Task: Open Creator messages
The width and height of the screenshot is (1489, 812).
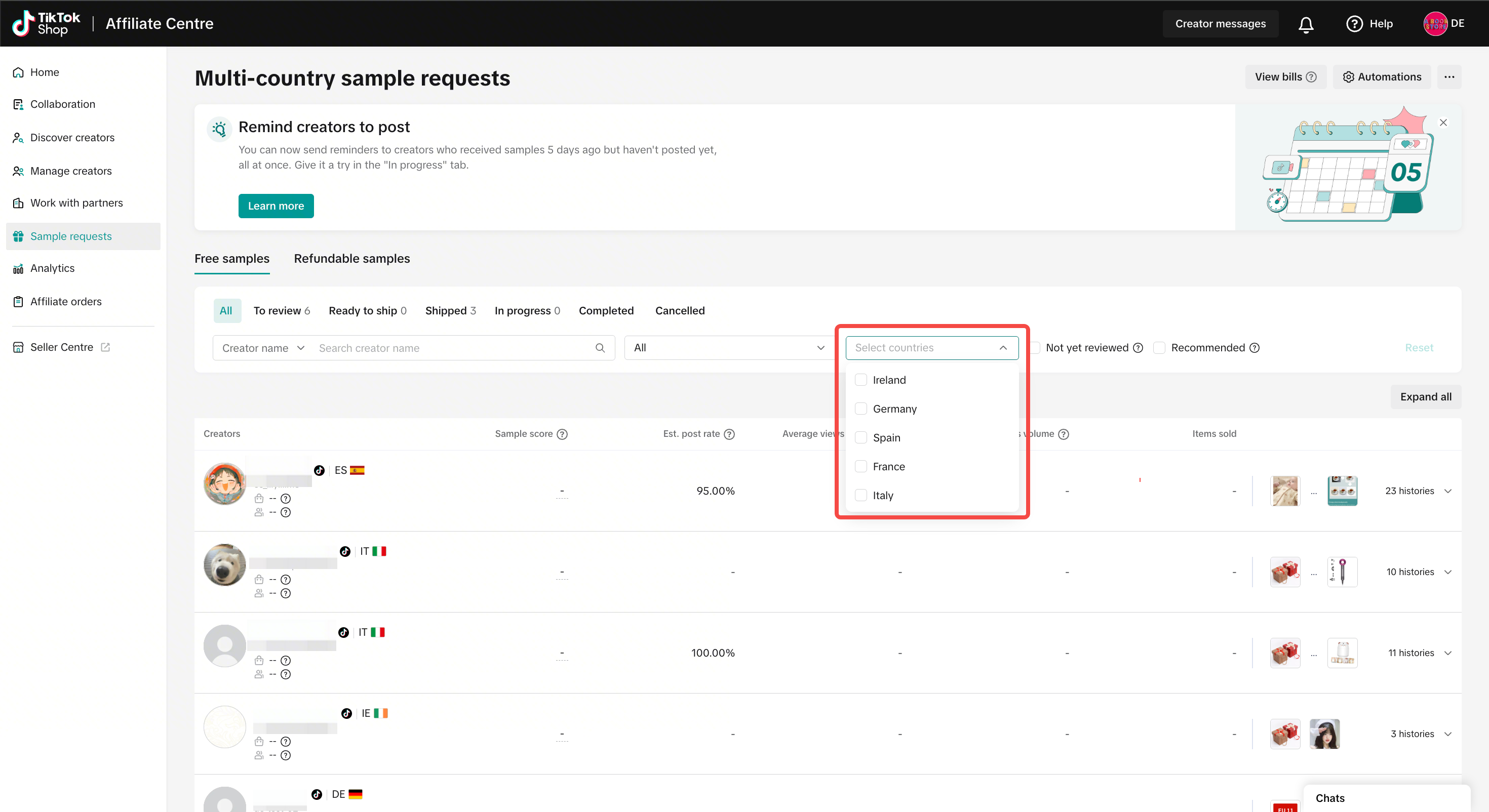Action: [1220, 24]
